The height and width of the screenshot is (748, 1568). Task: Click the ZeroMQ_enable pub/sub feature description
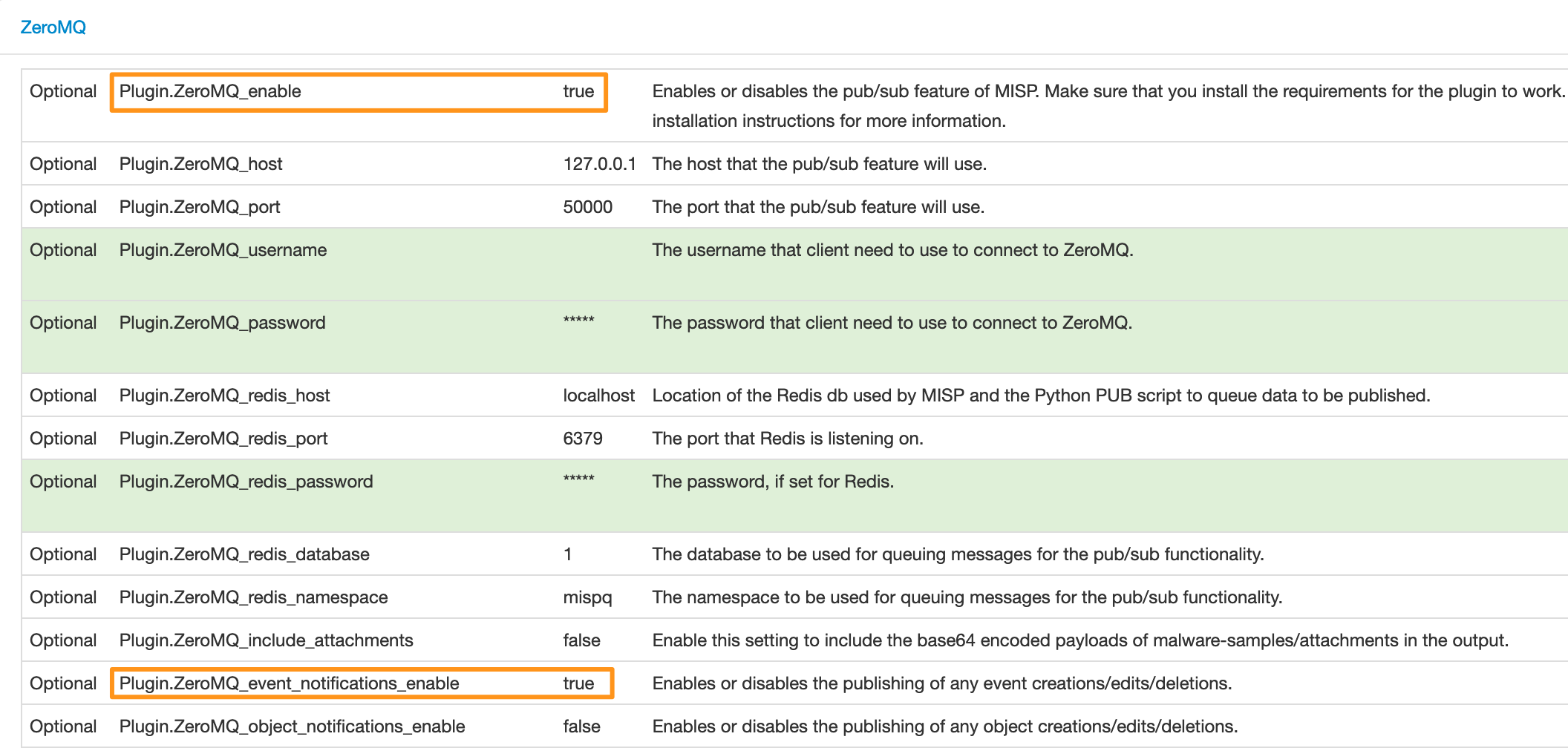(1109, 106)
